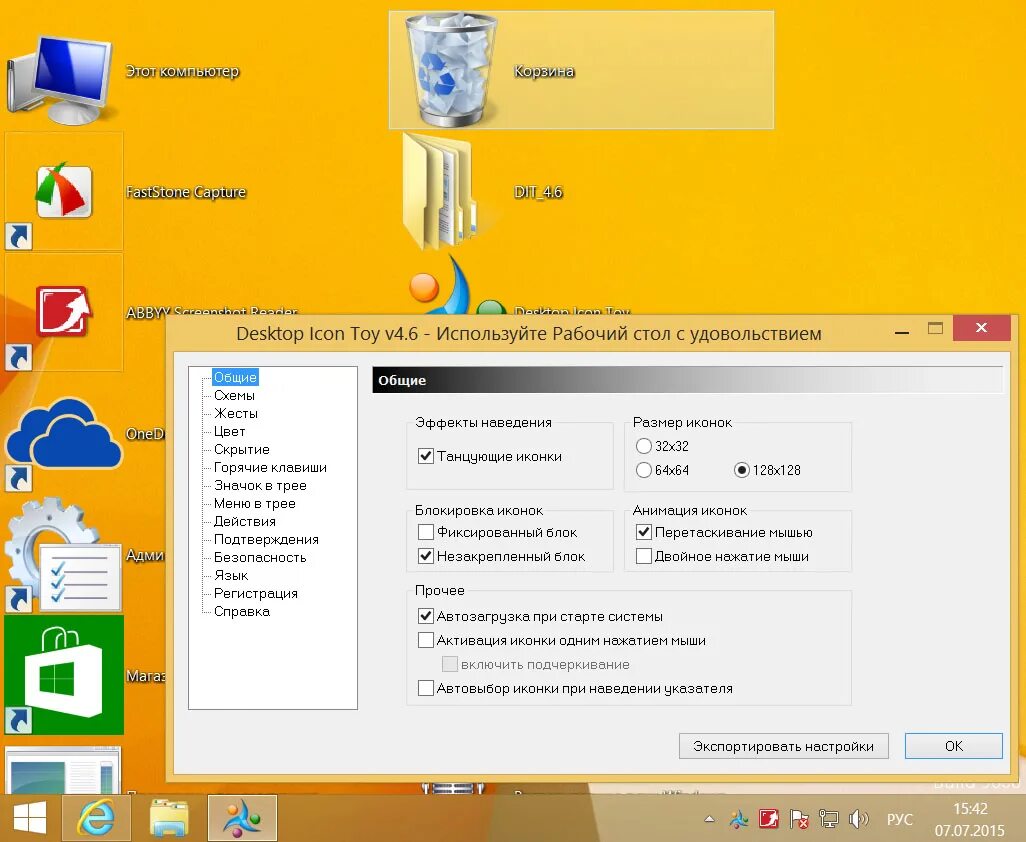Open Горячие клавиши settings section
This screenshot has width=1026, height=842.
coord(270,467)
